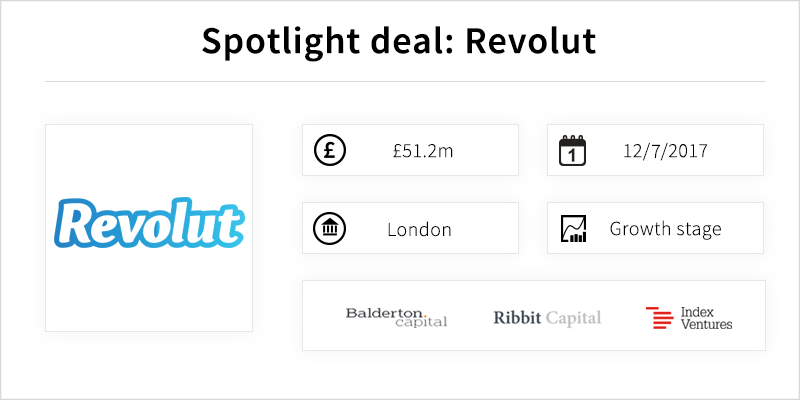Click the grey word Capital in Ribbit logo

(x=573, y=318)
